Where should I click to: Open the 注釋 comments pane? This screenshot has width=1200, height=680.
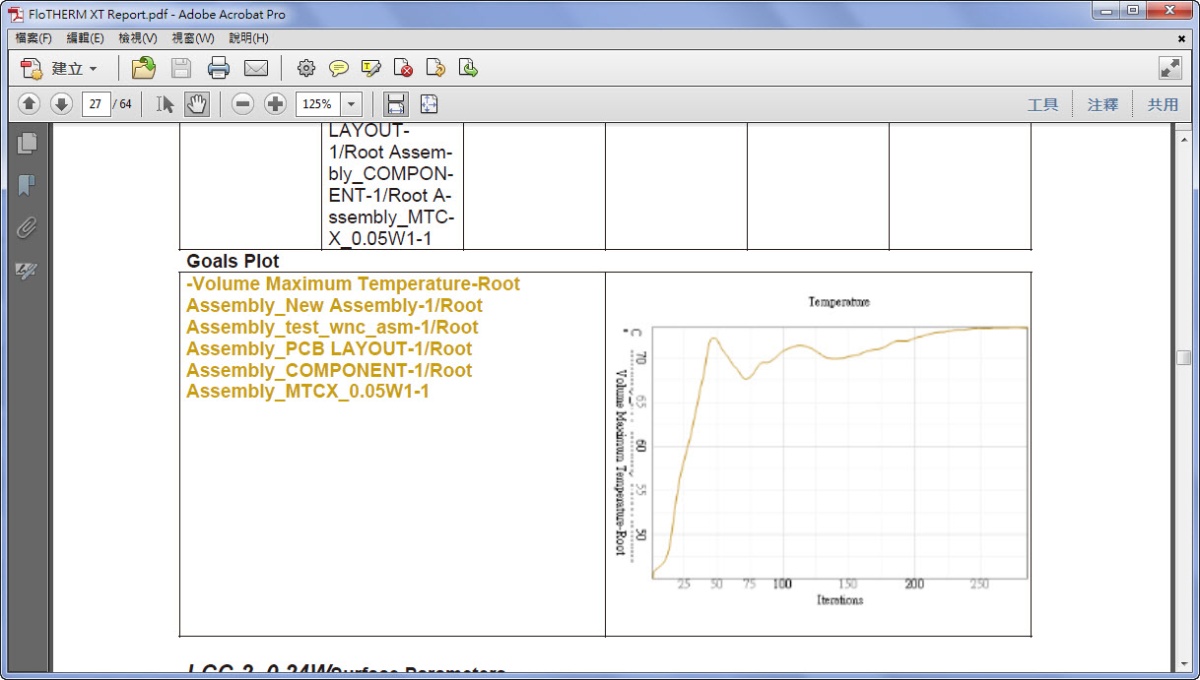point(1102,103)
